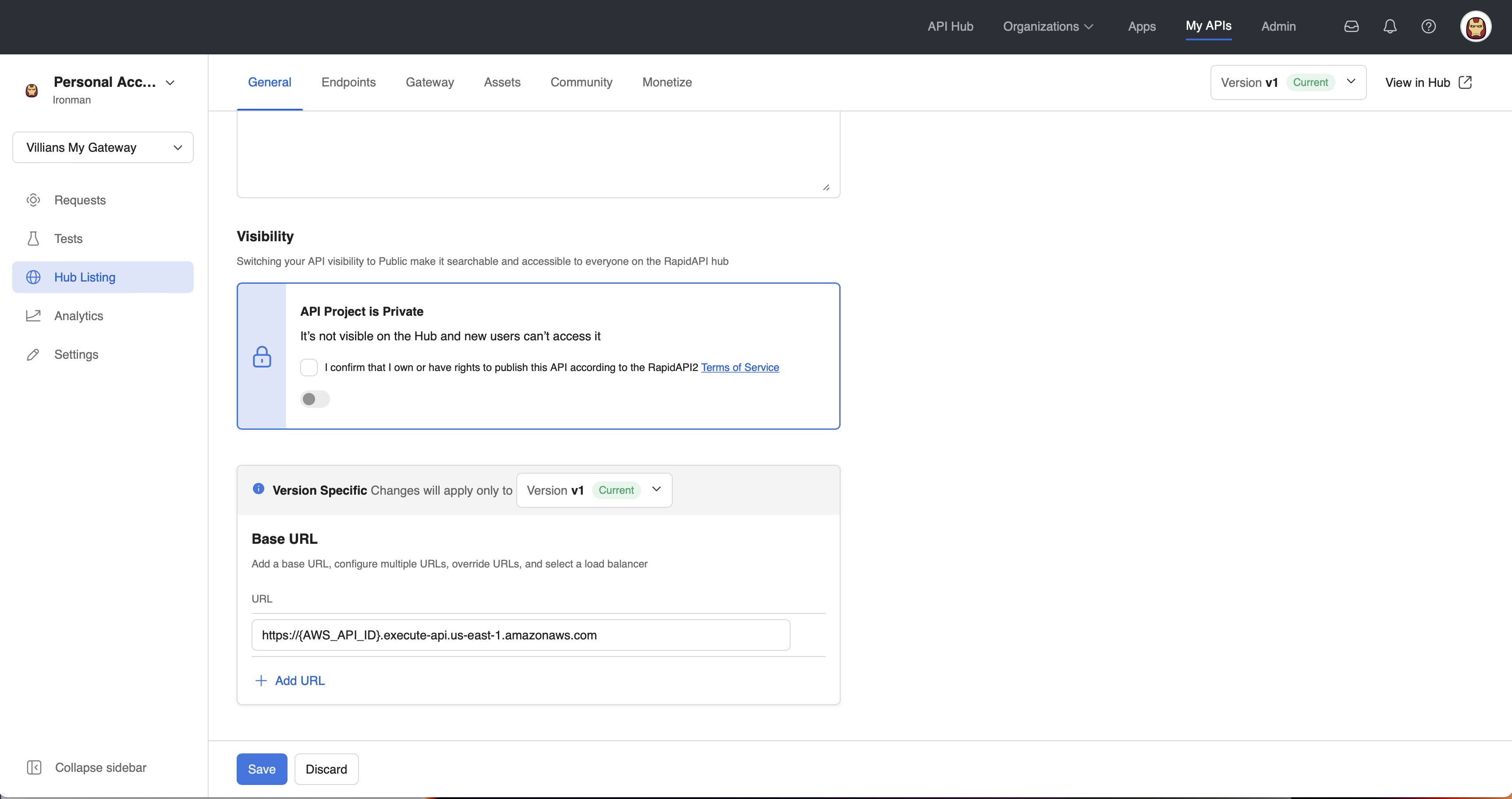Click the 'API Project is Private' heading
1512x799 pixels.
pos(362,311)
